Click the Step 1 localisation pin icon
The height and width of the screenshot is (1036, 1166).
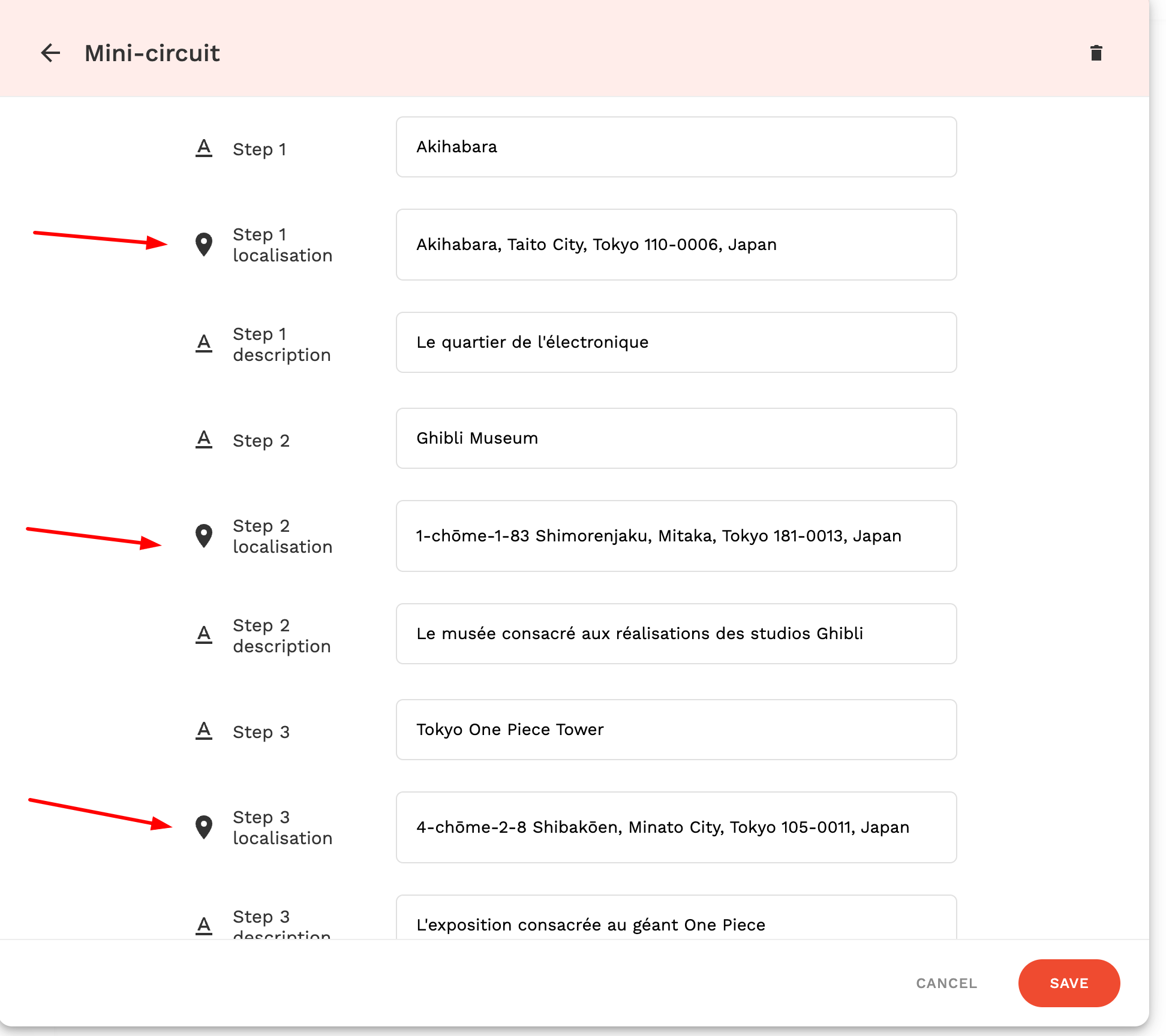pos(204,245)
